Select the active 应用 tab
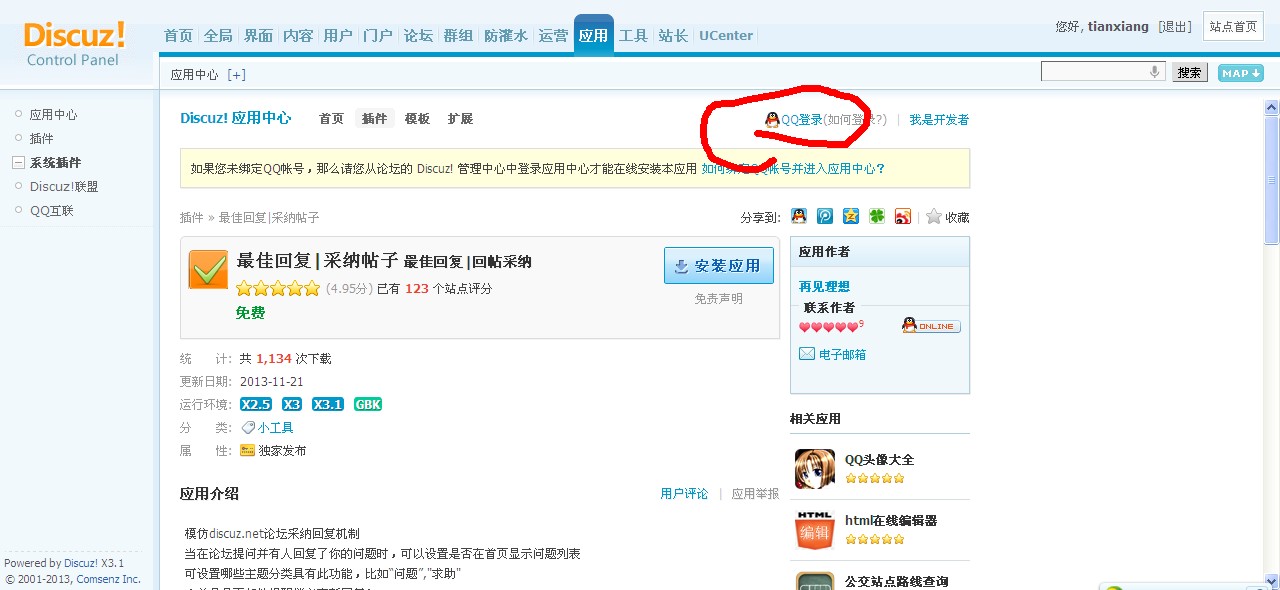Image resolution: width=1280 pixels, height=590 pixels. click(x=593, y=35)
